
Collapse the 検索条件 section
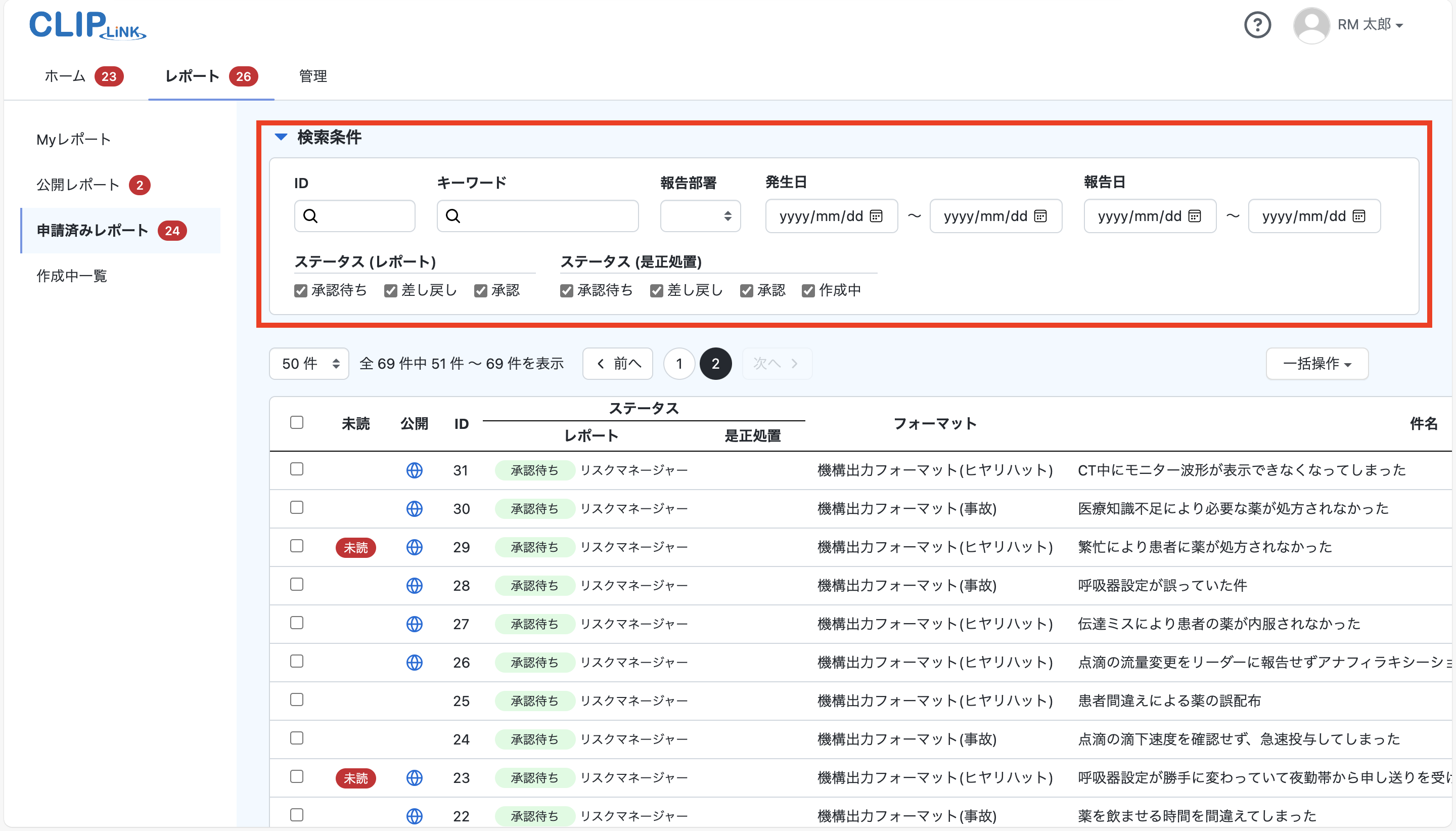click(281, 137)
